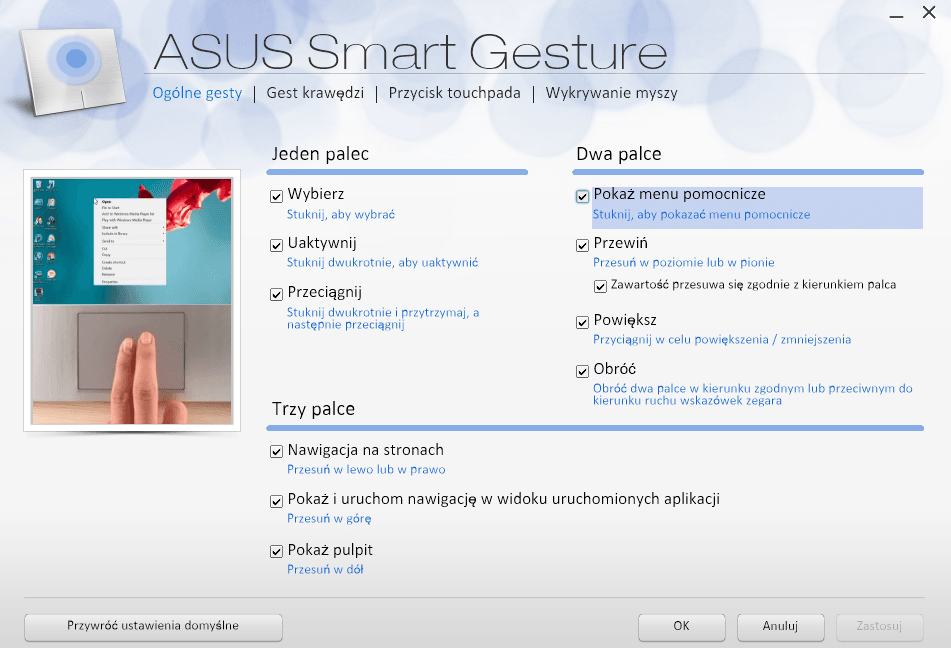Uncheck Pokaż menu pomocnicze checkbox
Screen dimensions: 951x648
pos(582,196)
